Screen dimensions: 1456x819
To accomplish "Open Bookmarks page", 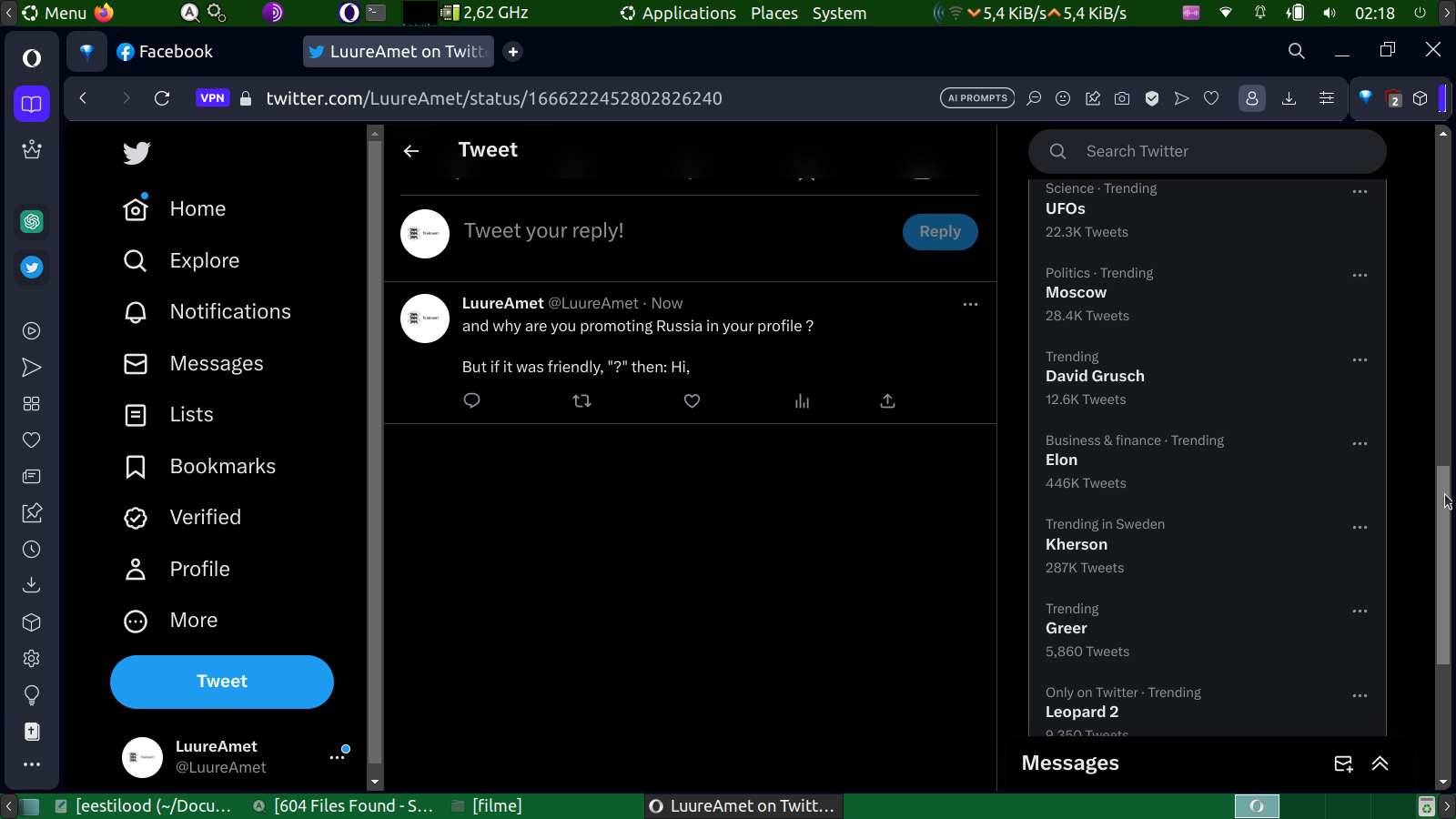I will tap(199, 467).
